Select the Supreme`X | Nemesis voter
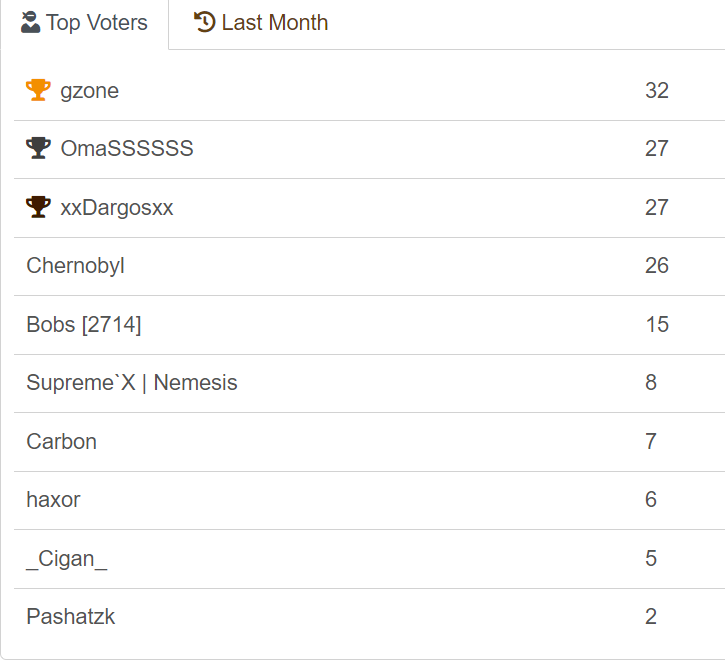This screenshot has height=665, width=725. 132,383
